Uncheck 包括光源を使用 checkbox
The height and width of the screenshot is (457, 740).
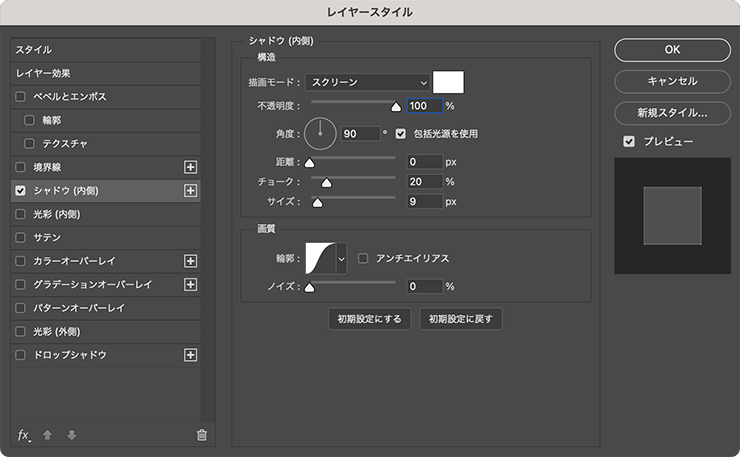point(401,133)
